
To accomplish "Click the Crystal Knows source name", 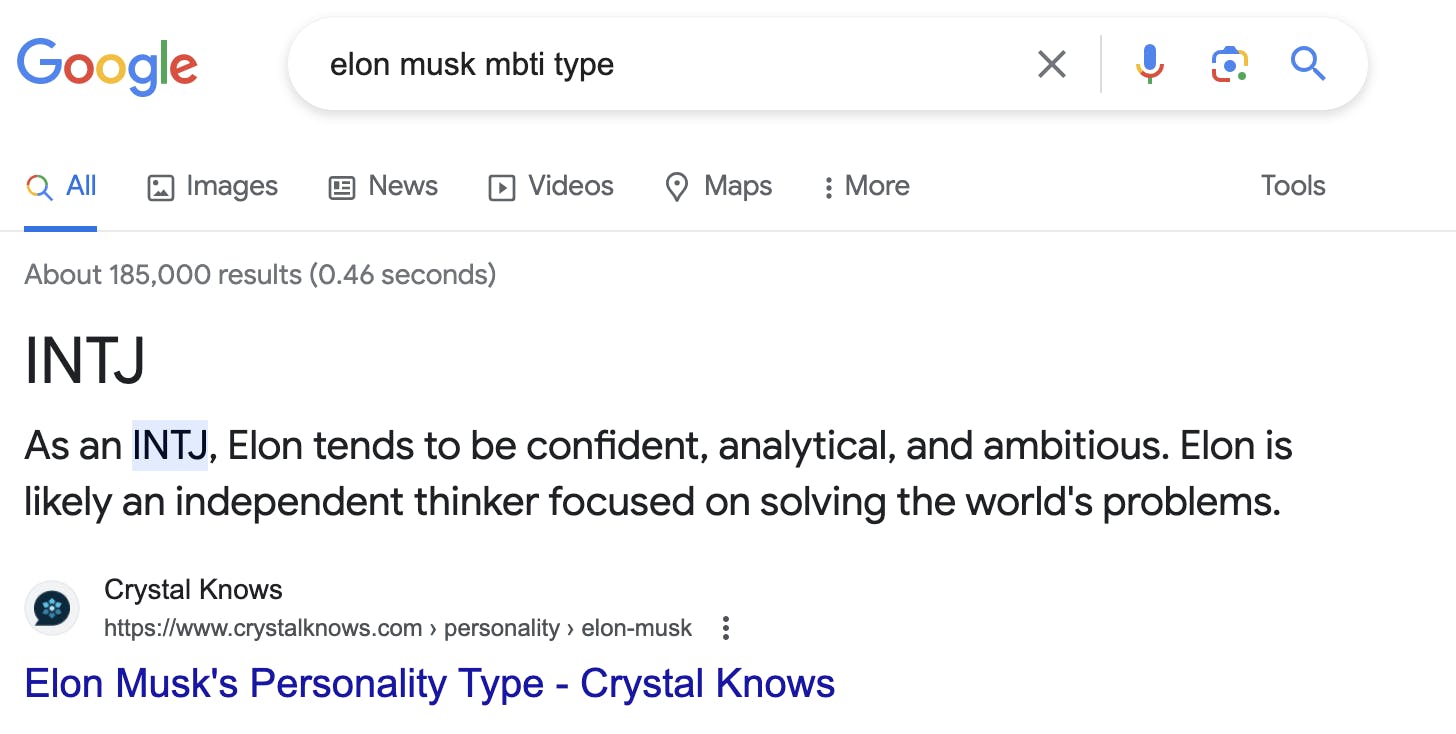I will 193,590.
